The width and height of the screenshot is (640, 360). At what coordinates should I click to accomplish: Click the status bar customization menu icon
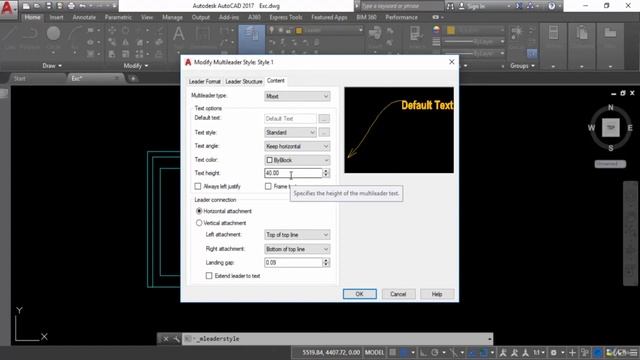tap(634, 353)
